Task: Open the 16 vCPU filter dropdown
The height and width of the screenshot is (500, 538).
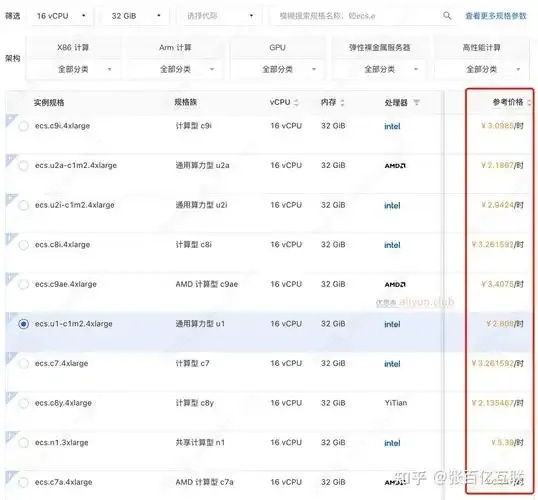Action: pyautogui.click(x=62, y=16)
